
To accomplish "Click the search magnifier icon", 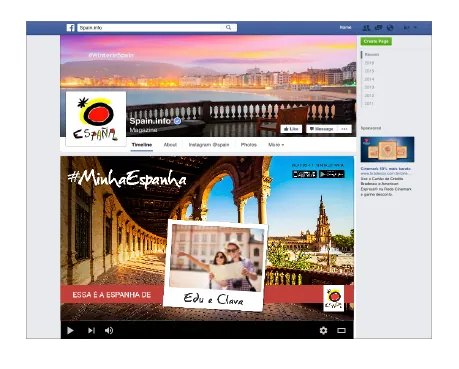I will point(228,28).
